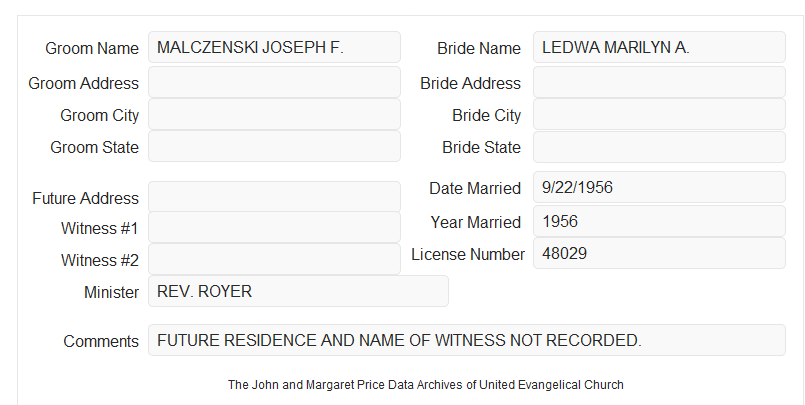805x405 pixels.
Task: Select the Future Address field
Action: coord(274,197)
